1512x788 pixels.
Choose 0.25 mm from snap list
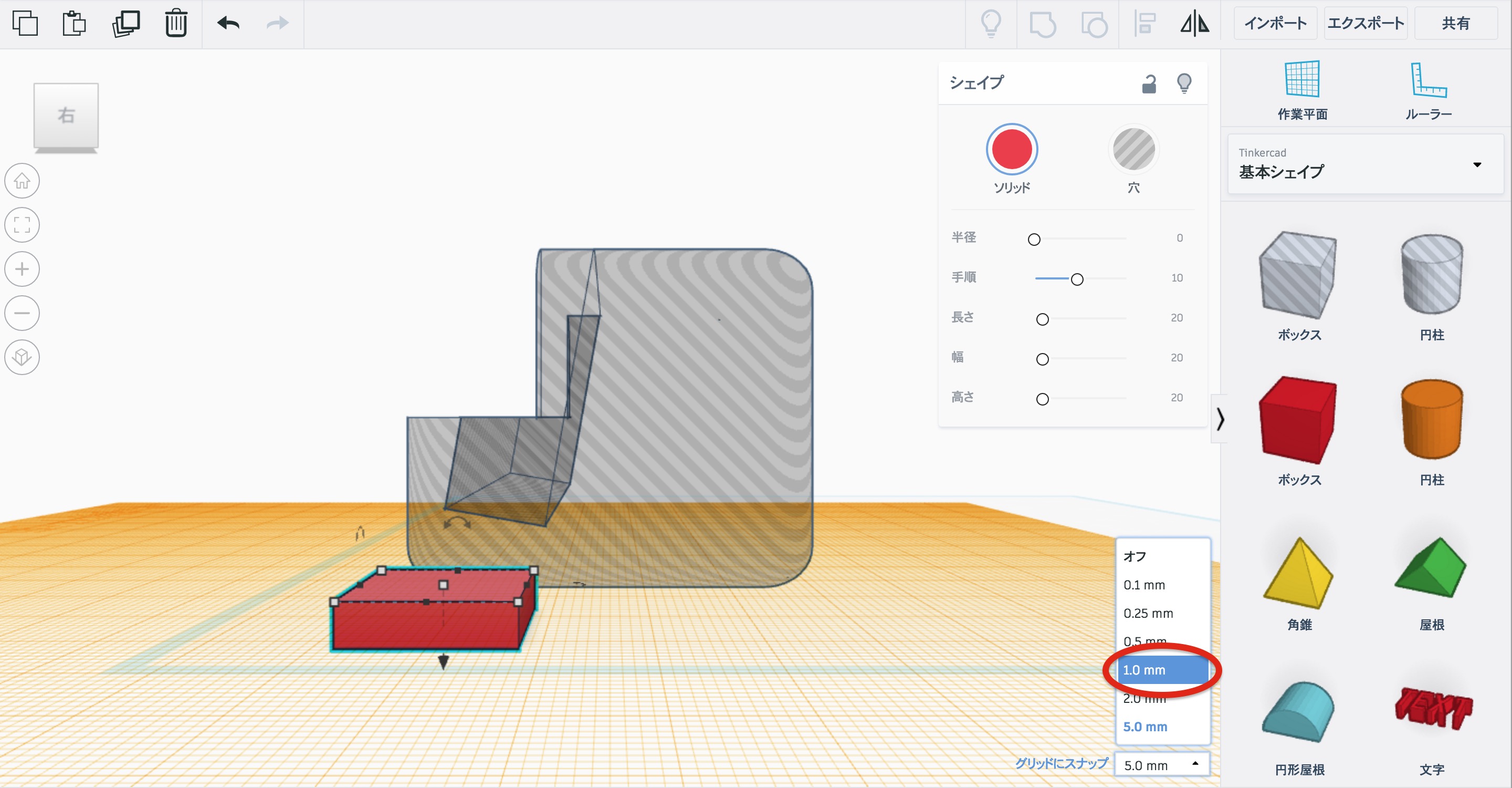click(x=1149, y=613)
